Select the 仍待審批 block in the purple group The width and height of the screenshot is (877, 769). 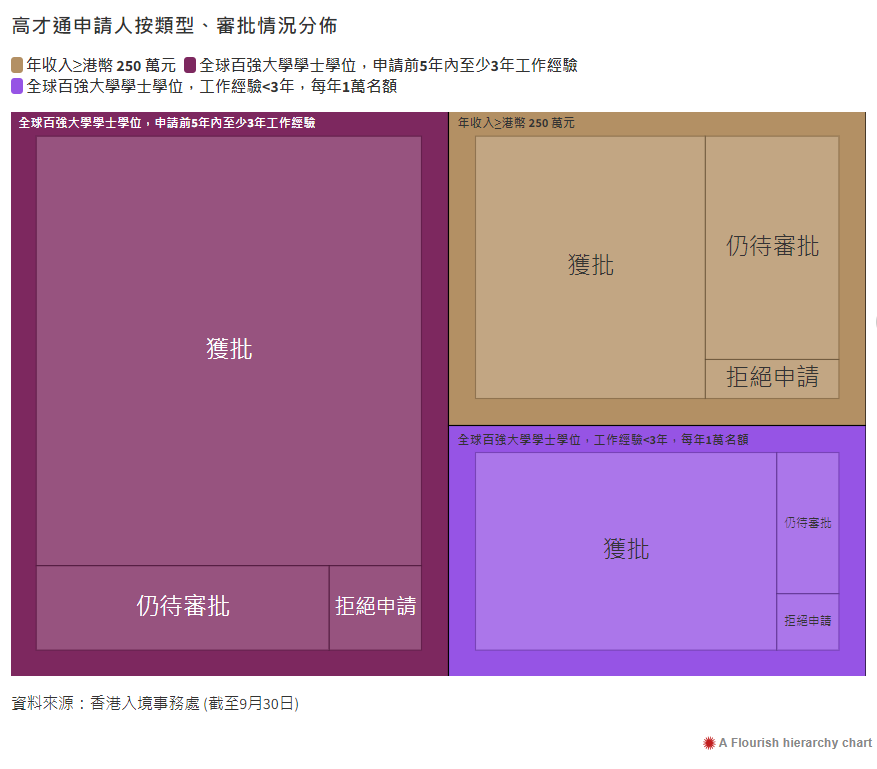(808, 523)
